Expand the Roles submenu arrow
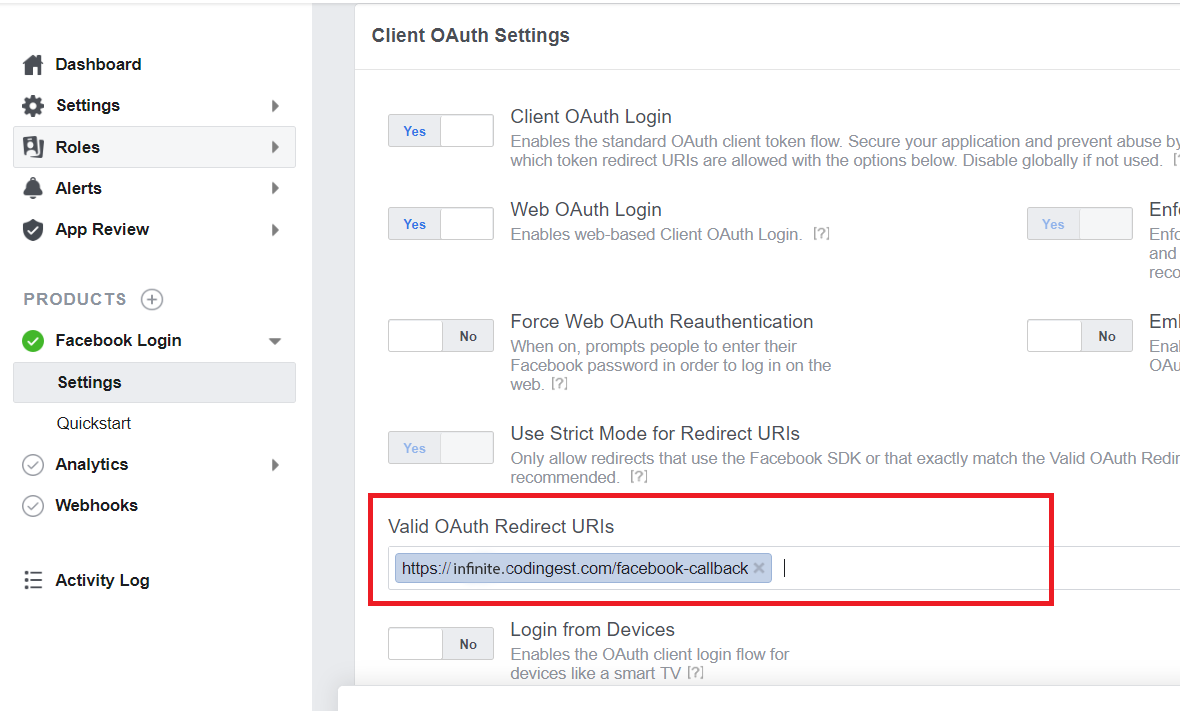The height and width of the screenshot is (711, 1180). pos(275,147)
